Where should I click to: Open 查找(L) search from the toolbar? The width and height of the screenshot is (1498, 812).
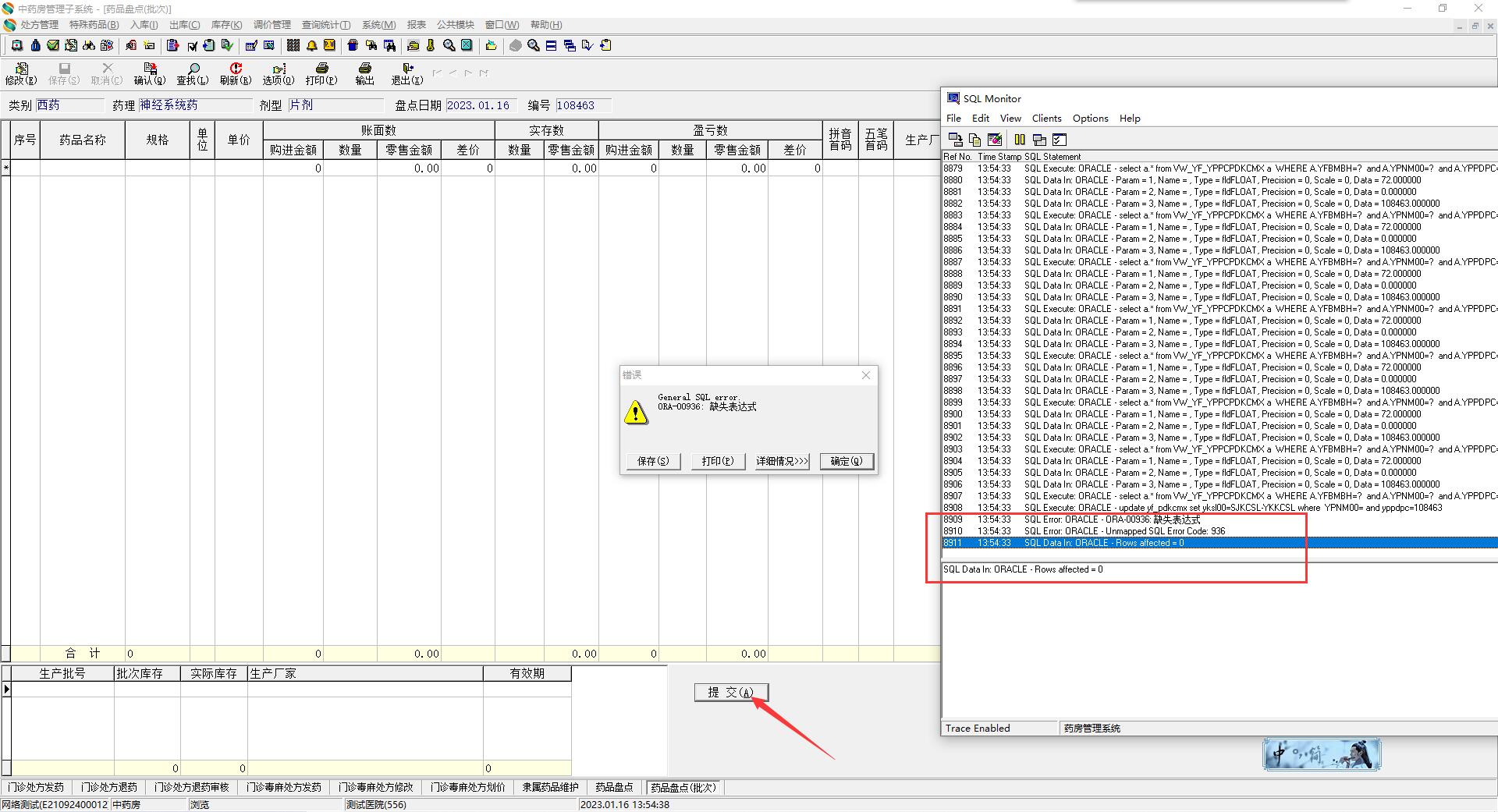[193, 74]
